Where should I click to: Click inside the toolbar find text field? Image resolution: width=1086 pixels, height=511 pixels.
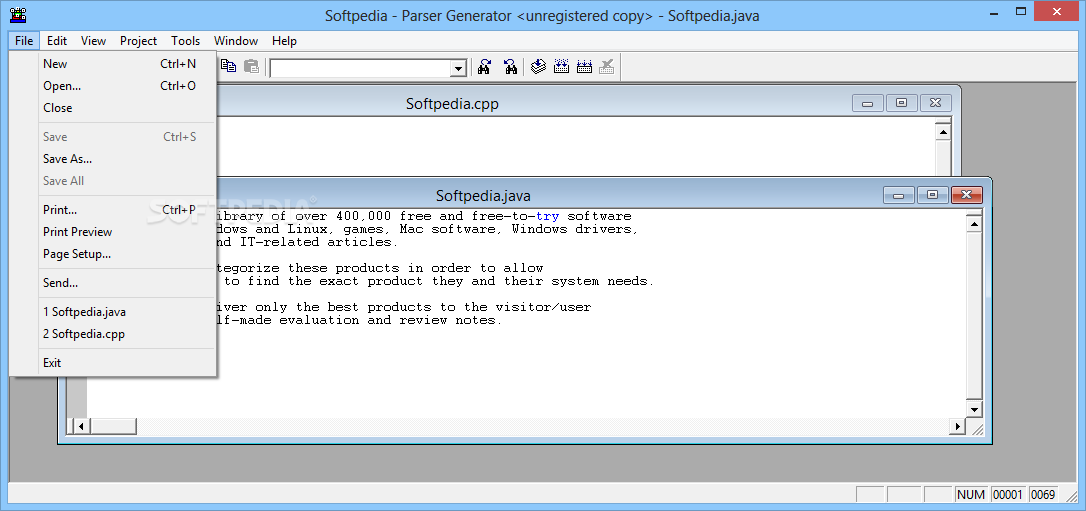[361, 68]
